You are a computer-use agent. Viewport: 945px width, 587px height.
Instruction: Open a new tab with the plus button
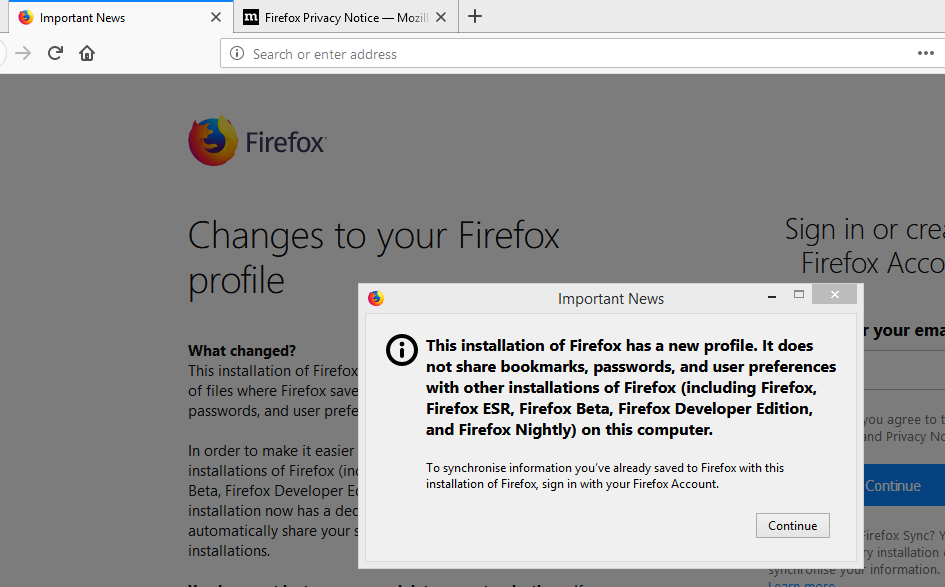475,16
